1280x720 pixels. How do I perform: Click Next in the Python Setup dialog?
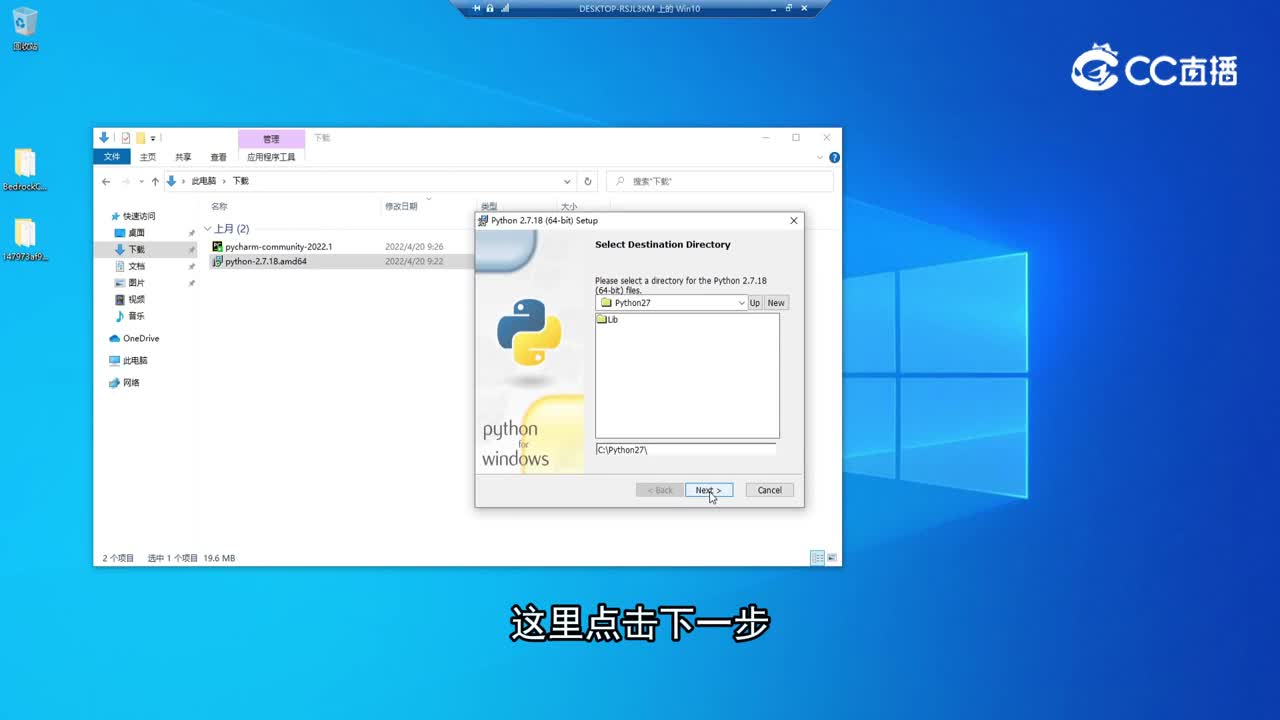[x=709, y=490]
